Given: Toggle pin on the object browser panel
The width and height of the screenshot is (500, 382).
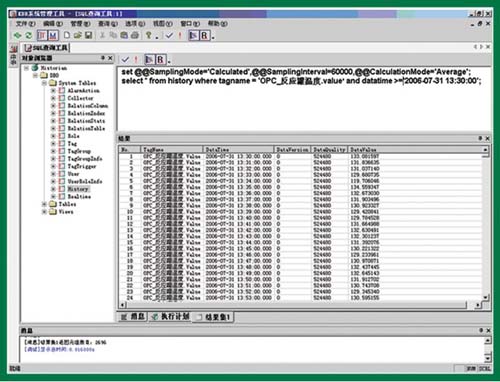Looking at the screenshot, I should click(x=103, y=58).
